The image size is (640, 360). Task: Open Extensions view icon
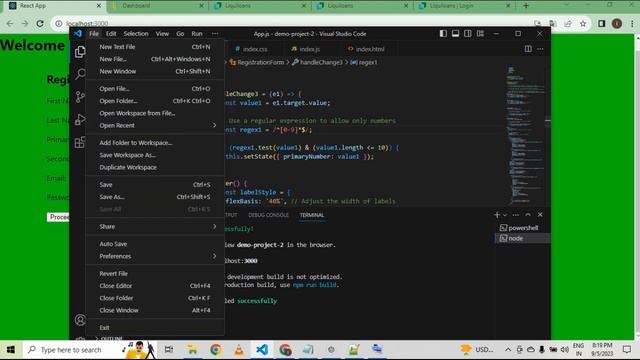pyautogui.click(x=80, y=142)
